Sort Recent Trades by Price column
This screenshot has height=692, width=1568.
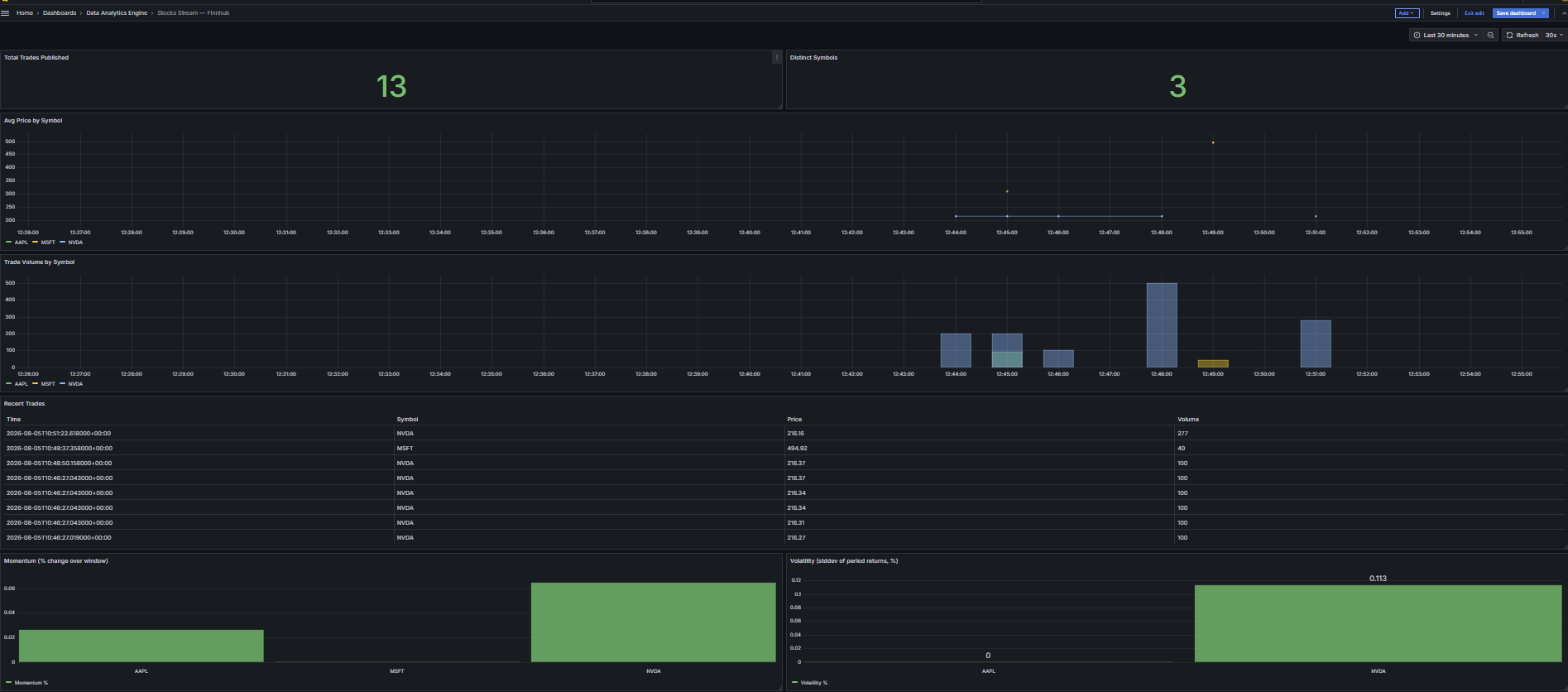(x=794, y=420)
